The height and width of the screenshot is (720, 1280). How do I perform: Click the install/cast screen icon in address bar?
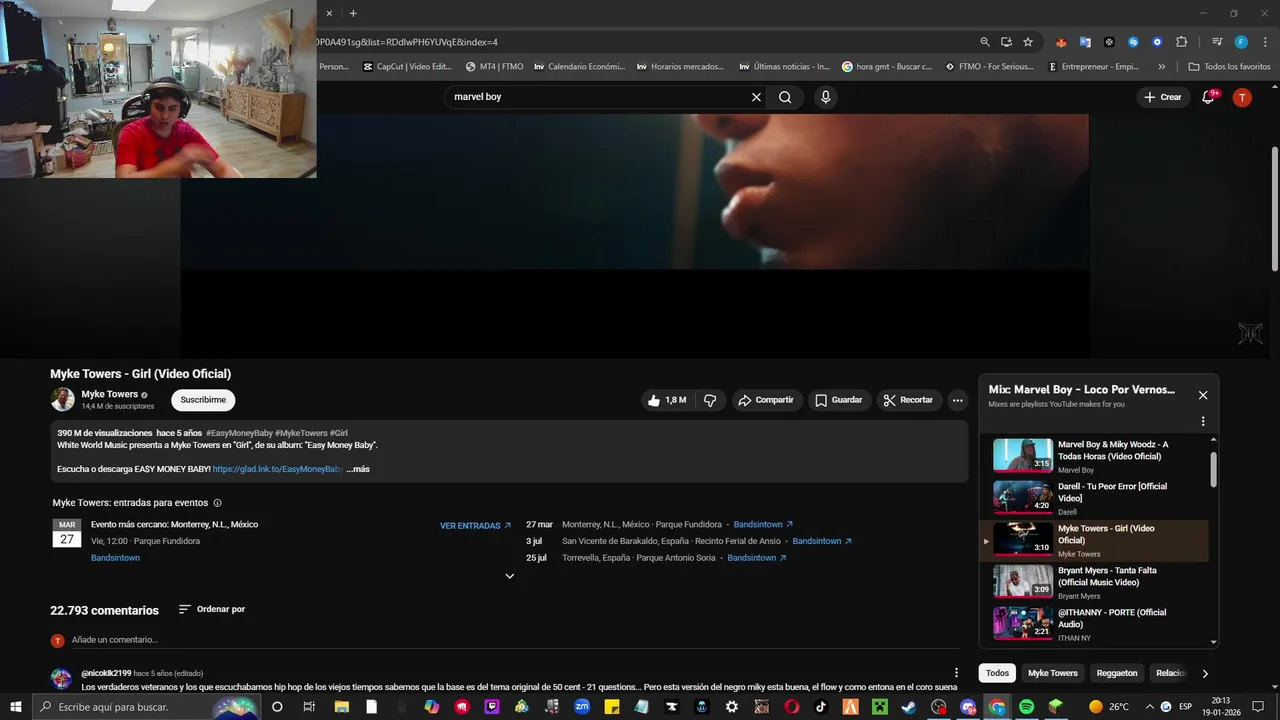point(1006,42)
